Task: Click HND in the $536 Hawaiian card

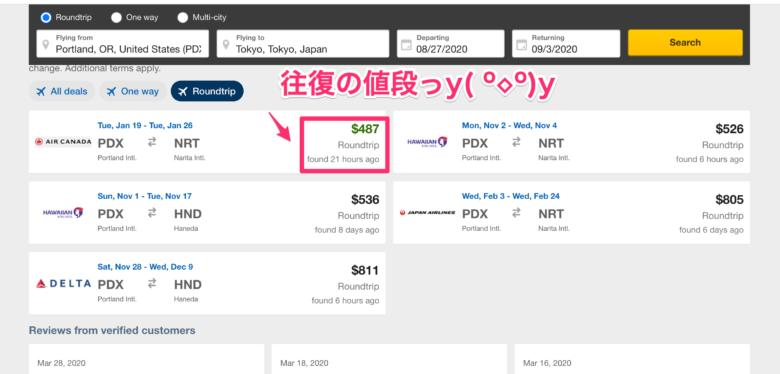Action: 188,214
